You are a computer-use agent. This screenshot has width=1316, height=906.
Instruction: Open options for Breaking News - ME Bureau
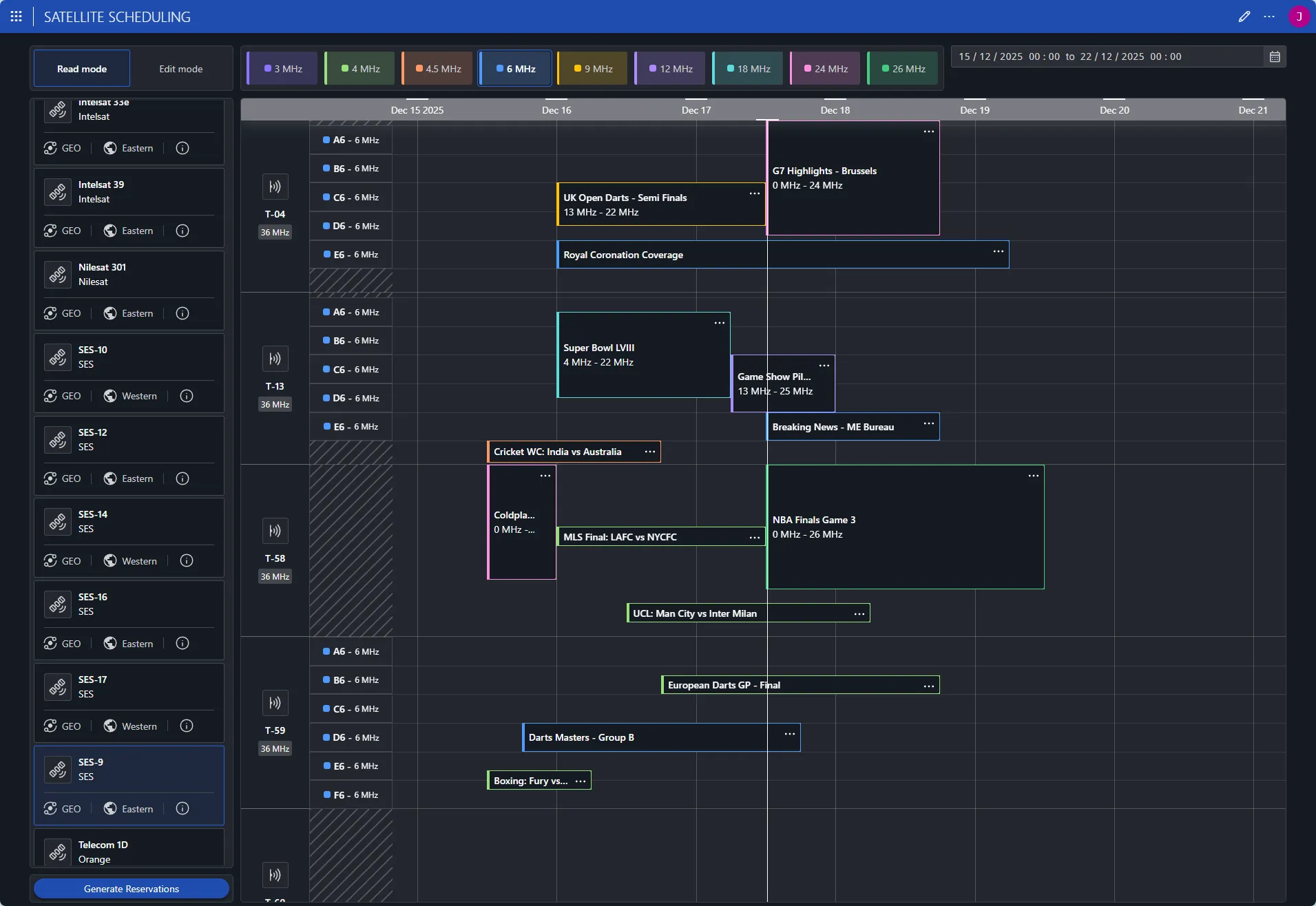[928, 423]
